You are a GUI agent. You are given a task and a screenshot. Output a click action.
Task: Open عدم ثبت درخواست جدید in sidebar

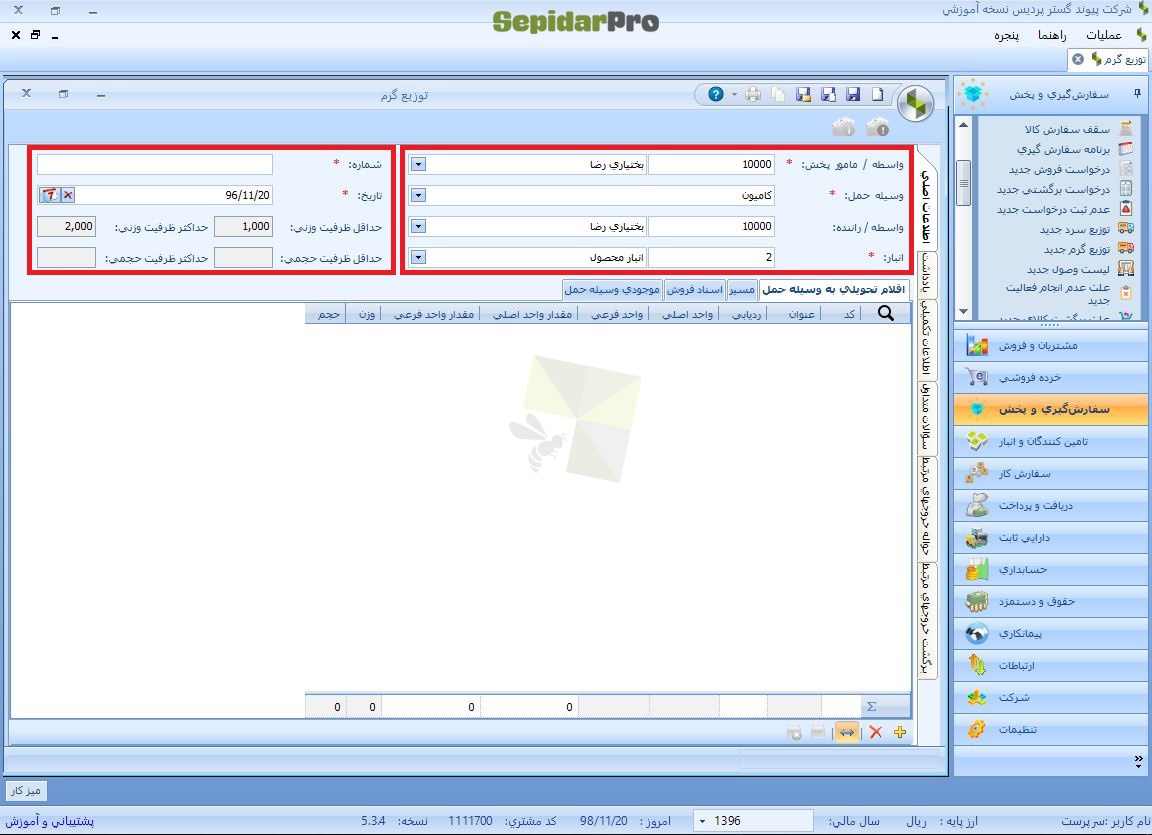pyautogui.click(x=1054, y=209)
